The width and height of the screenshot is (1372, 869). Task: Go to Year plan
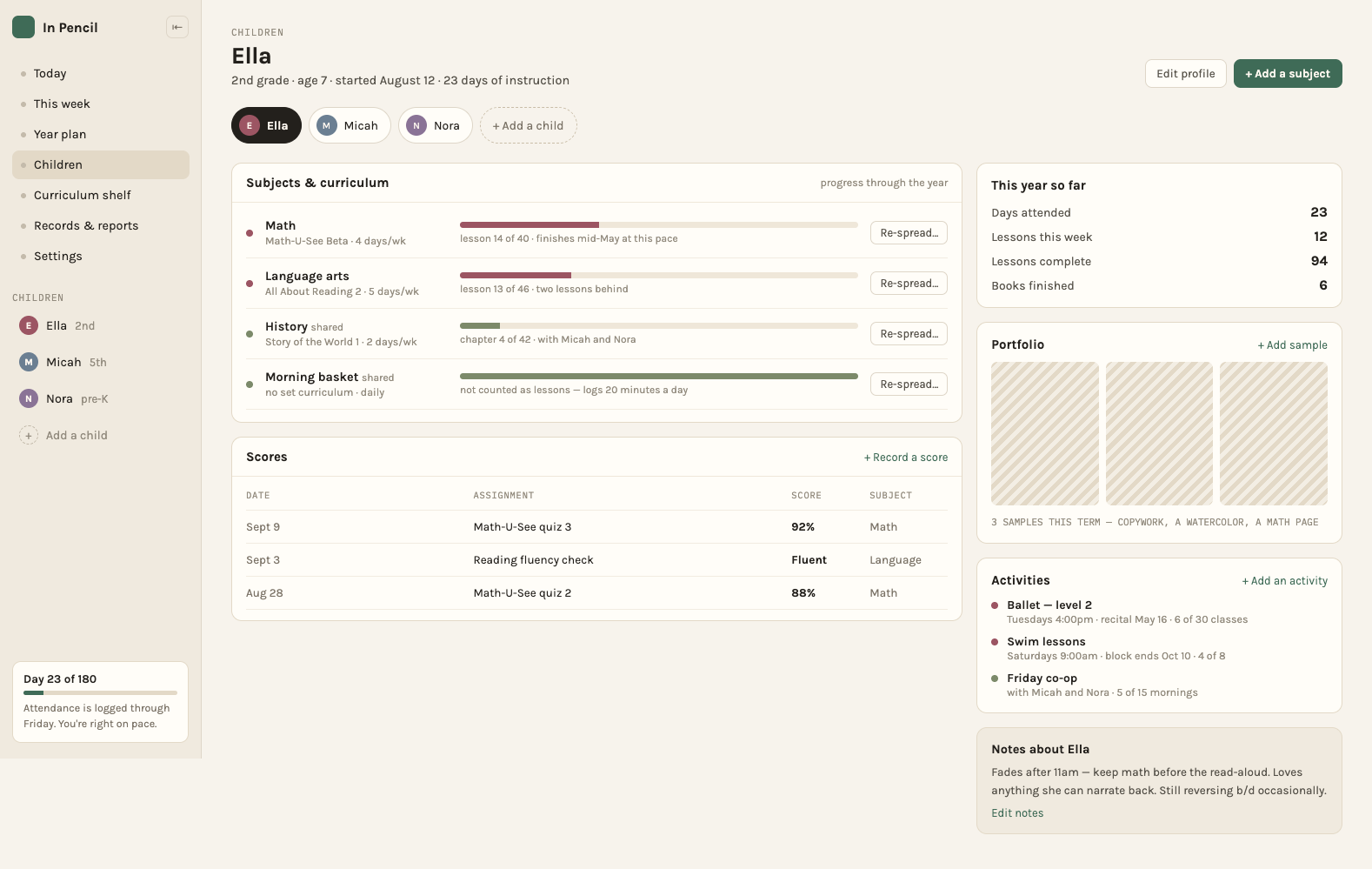click(101, 134)
